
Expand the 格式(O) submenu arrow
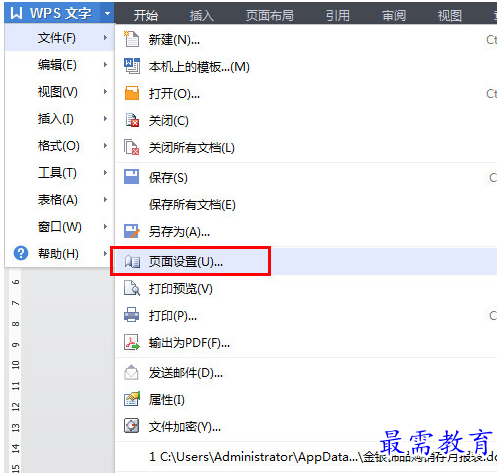pyautogui.click(x=105, y=145)
